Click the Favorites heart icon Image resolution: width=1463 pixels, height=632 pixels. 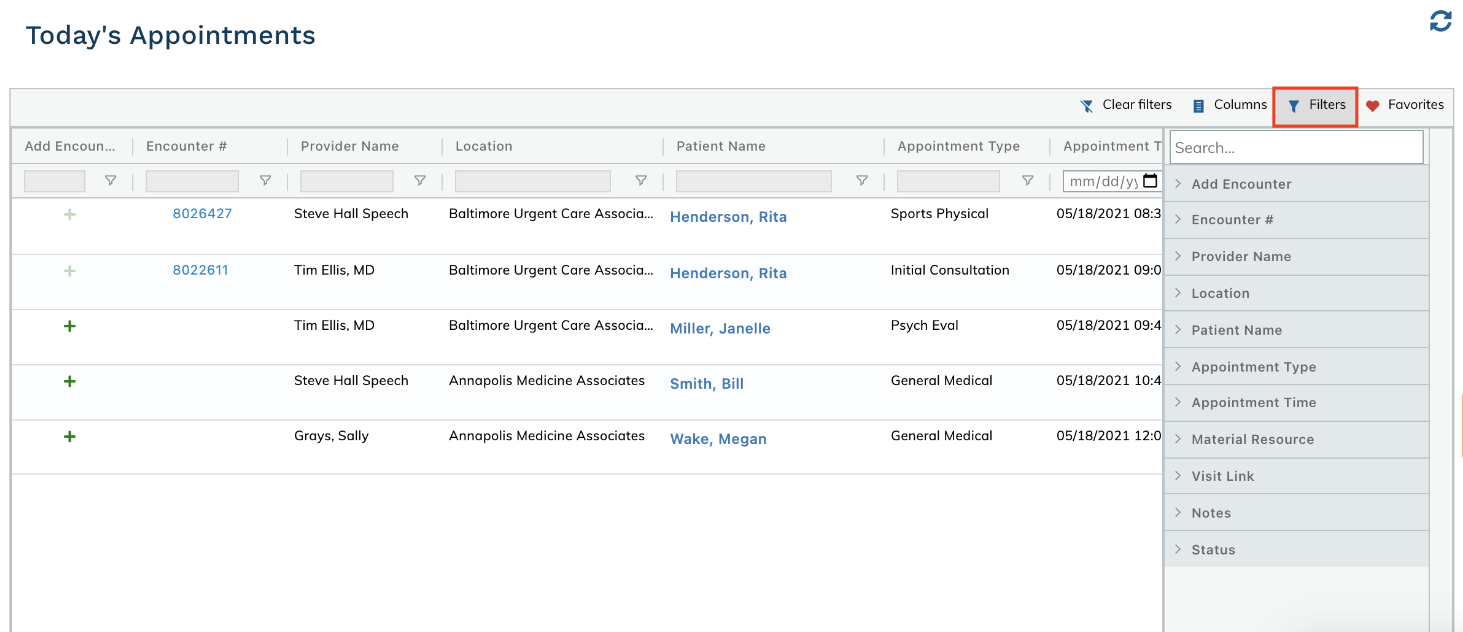point(1373,106)
